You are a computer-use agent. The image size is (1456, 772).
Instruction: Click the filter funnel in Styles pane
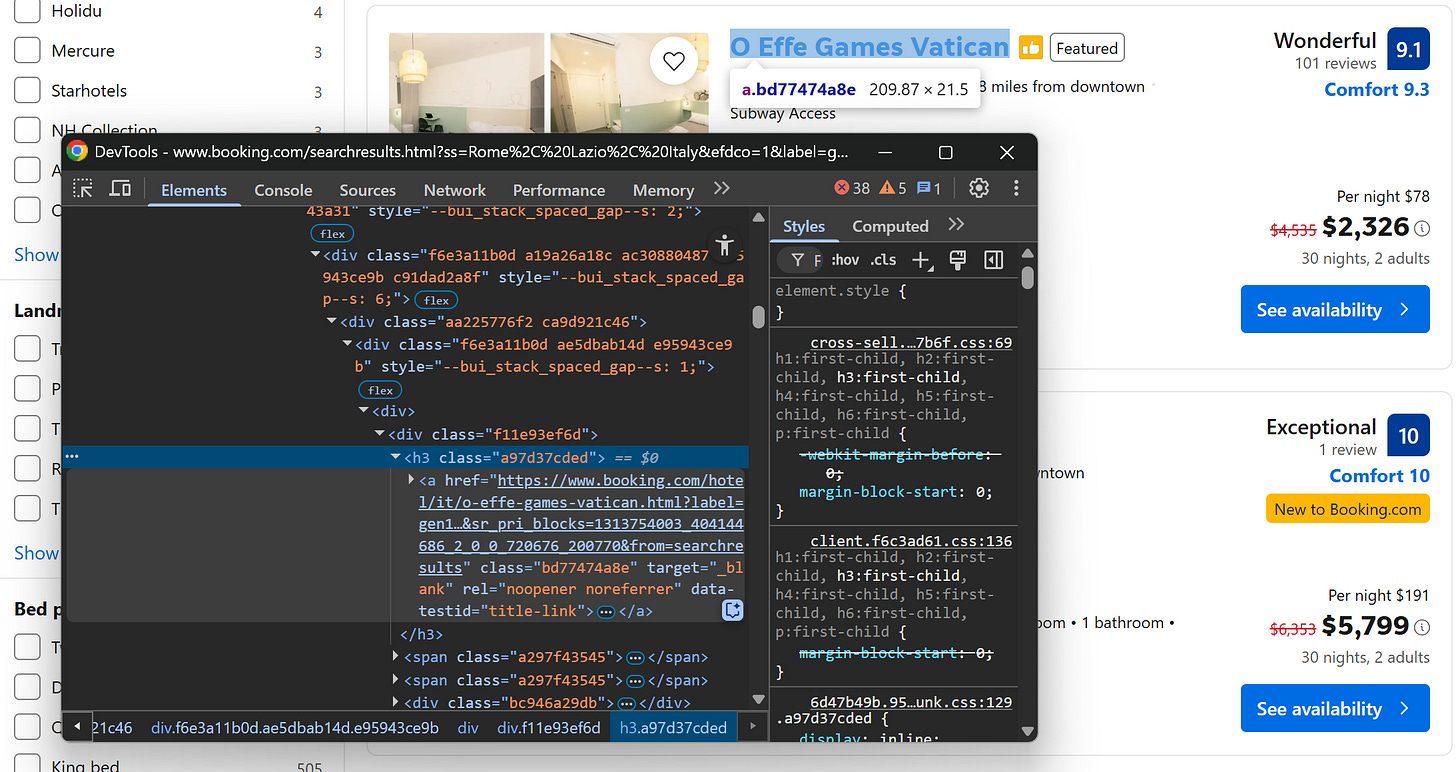click(797, 260)
